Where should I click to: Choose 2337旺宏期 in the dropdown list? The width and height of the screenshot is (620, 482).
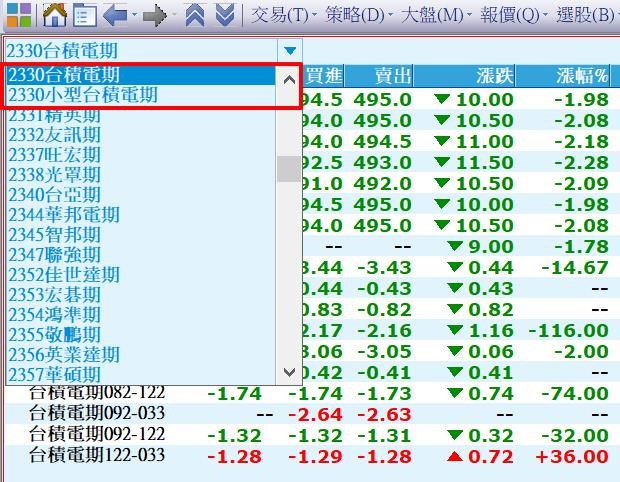[55, 154]
